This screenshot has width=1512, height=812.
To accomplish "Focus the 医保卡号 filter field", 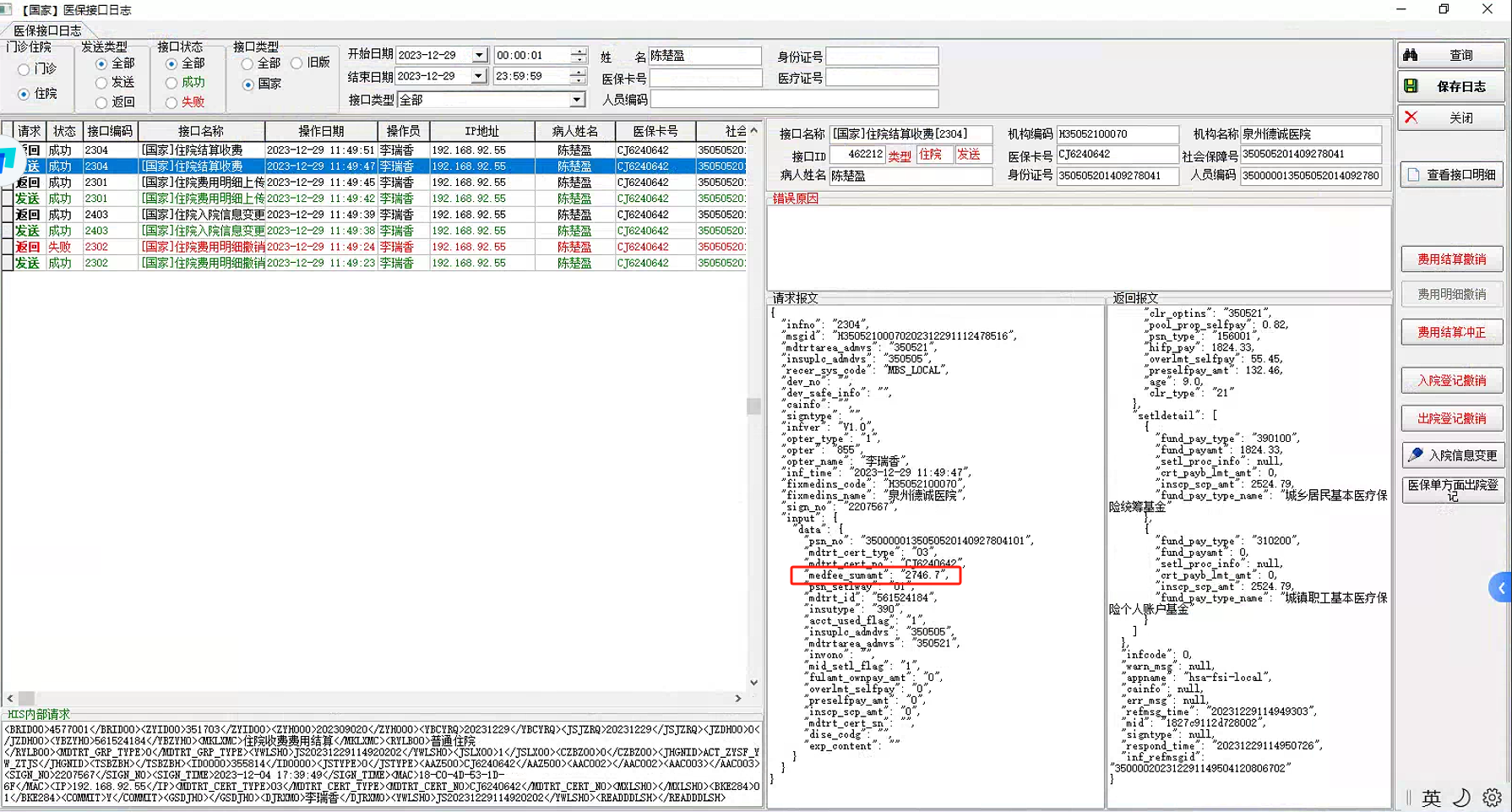I will point(704,78).
